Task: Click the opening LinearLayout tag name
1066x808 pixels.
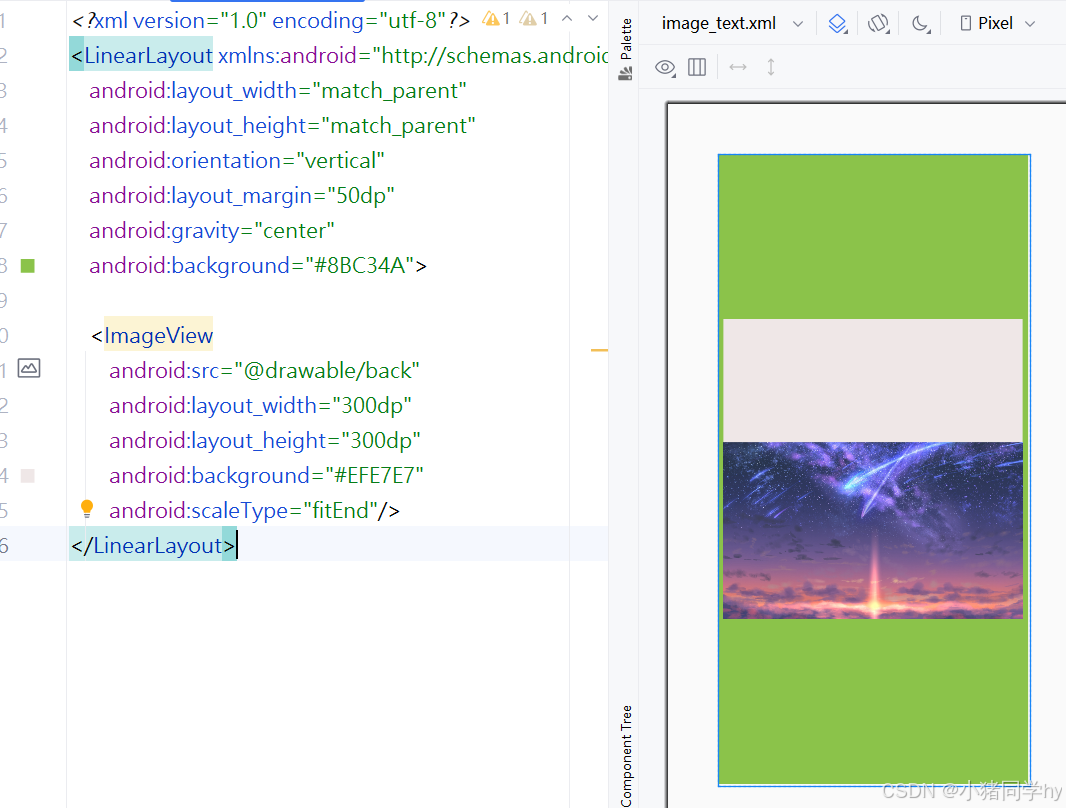Action: pos(148,56)
